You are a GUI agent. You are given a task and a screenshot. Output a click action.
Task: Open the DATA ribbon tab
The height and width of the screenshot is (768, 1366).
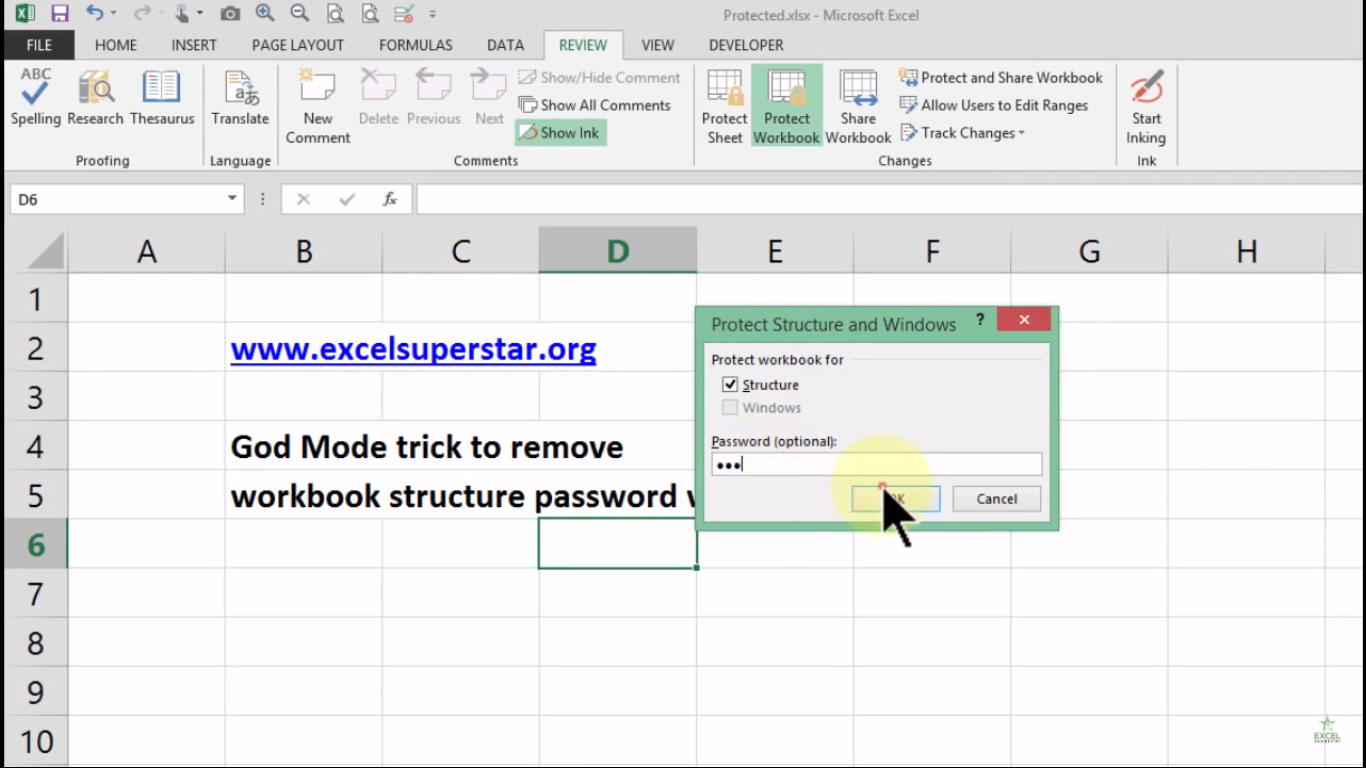pos(506,45)
